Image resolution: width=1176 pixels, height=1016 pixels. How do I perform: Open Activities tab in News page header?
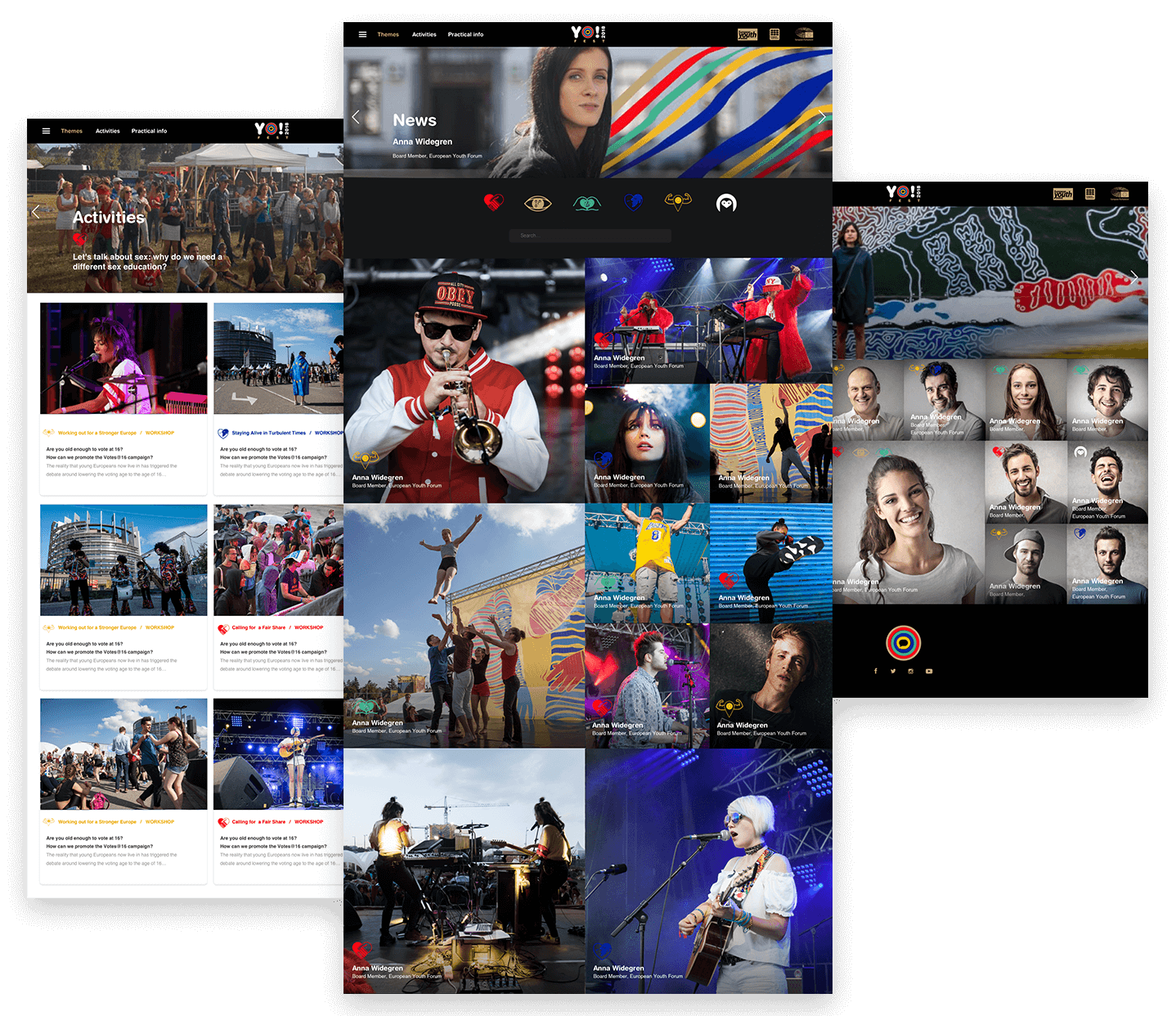coord(424,34)
